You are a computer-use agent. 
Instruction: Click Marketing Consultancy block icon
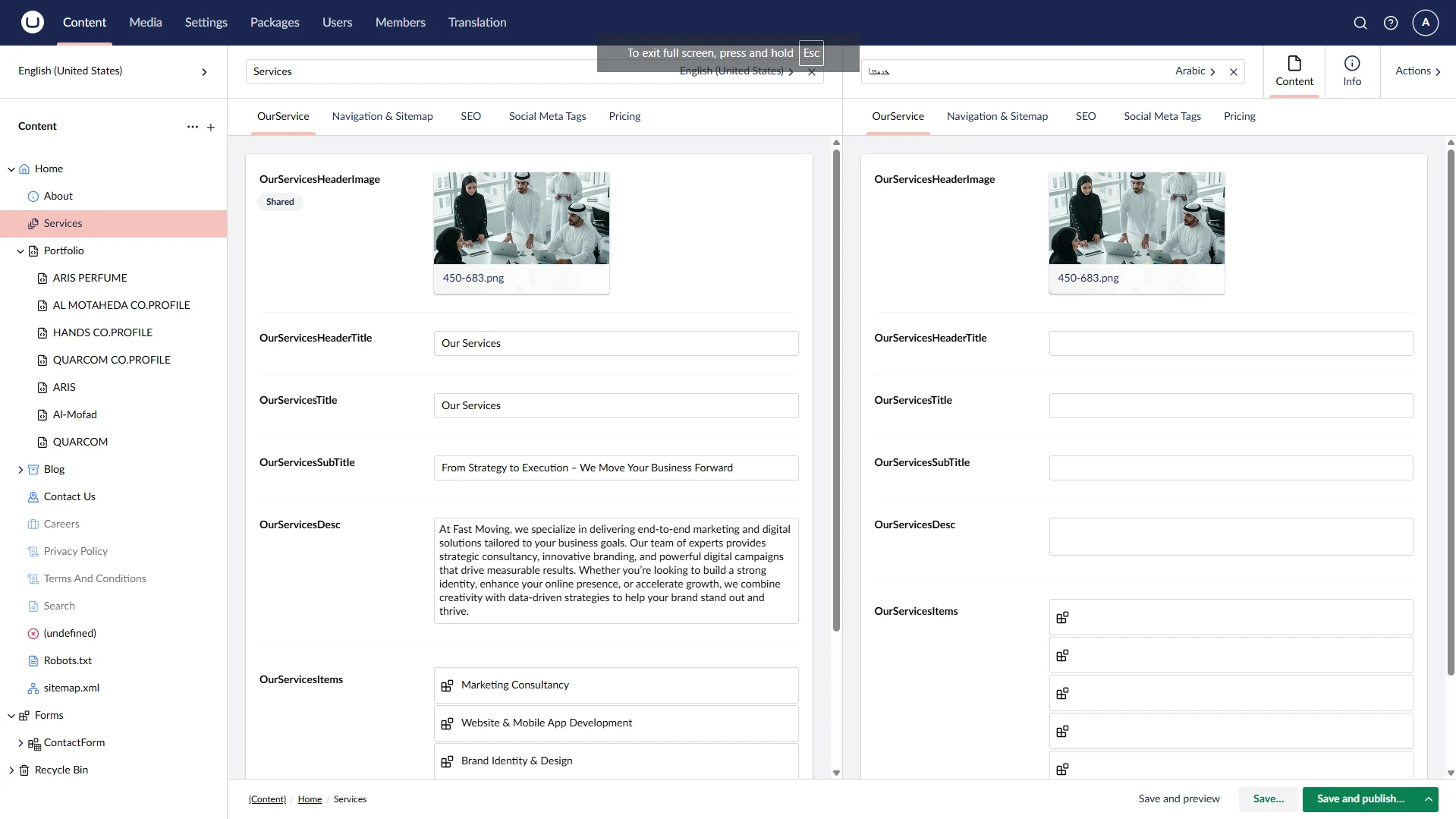448,686
